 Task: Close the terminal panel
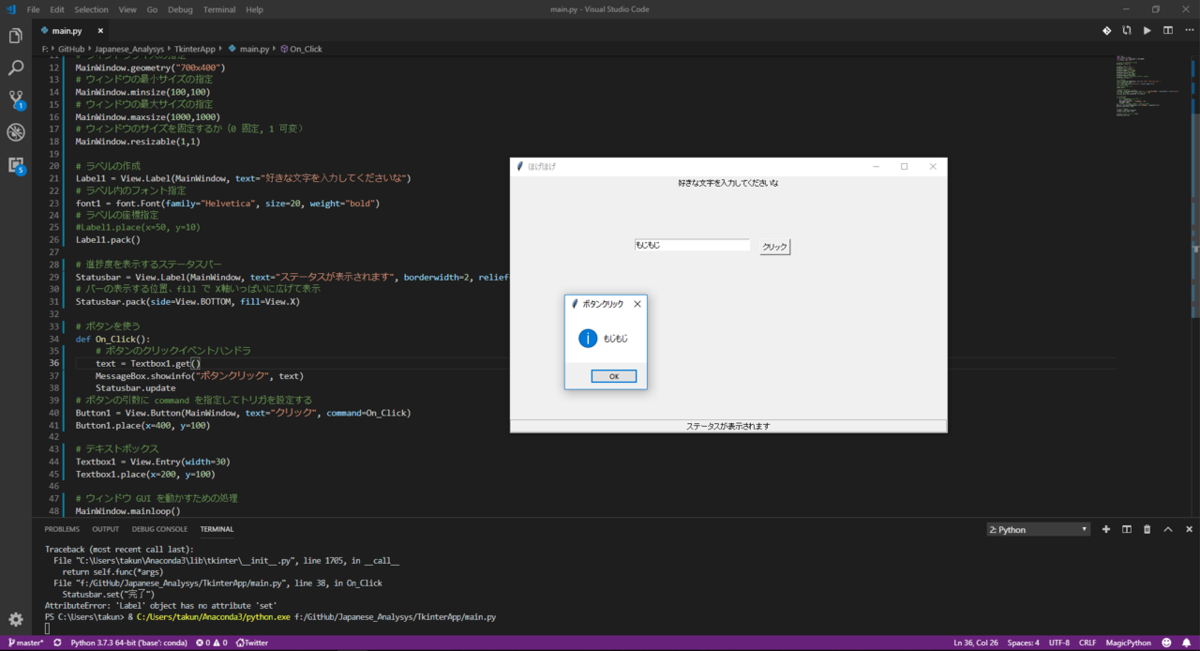pyautogui.click(x=1188, y=529)
